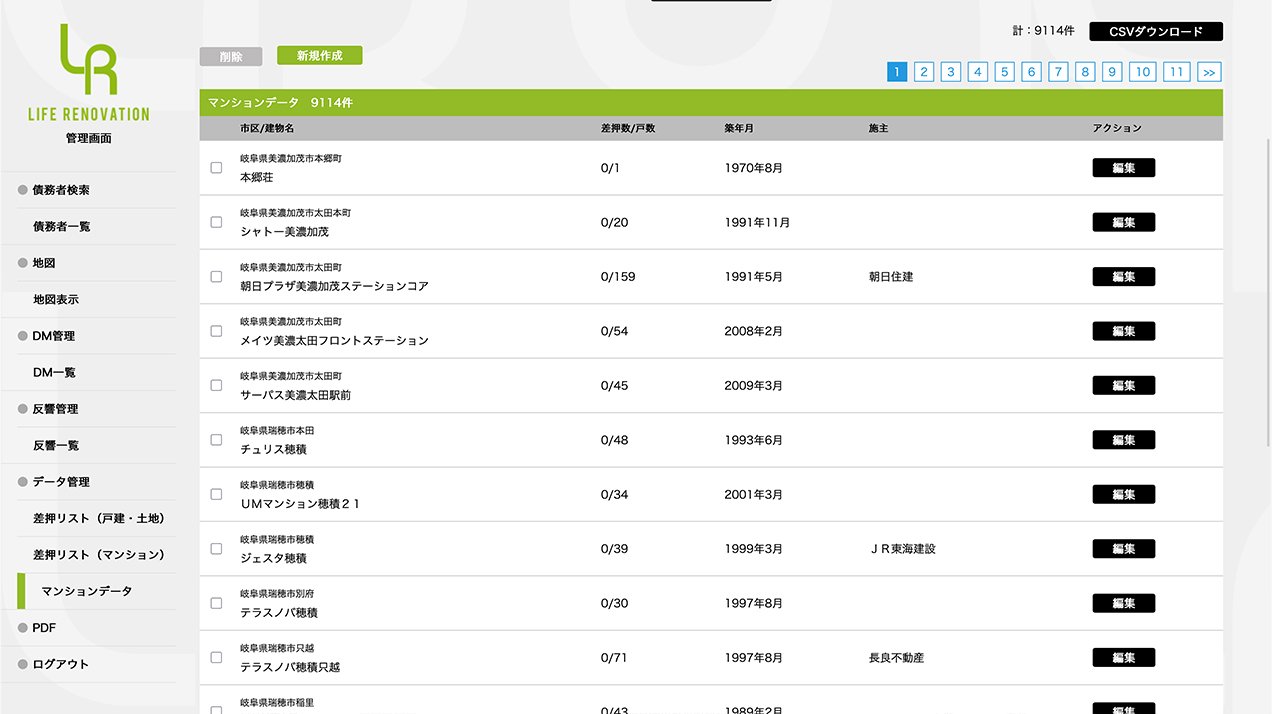Screen dimensions: 1272x714
Task: Jump to page 5 in pagination
Action: point(1005,72)
